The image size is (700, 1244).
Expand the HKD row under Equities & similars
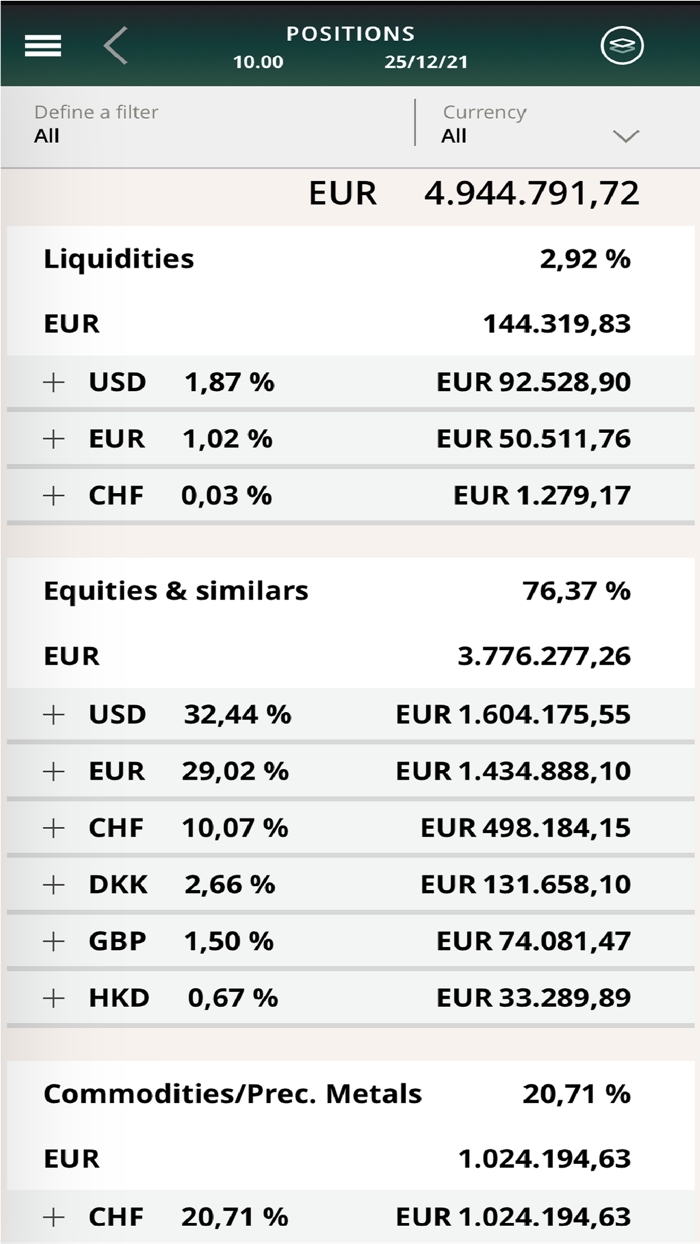pos(53,997)
